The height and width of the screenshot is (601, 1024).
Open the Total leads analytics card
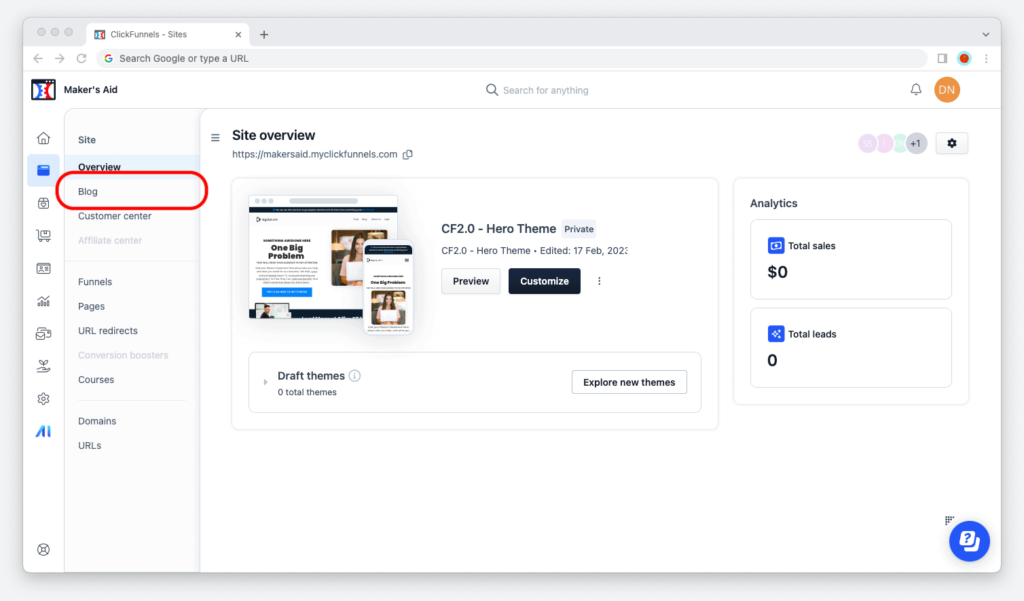850,348
